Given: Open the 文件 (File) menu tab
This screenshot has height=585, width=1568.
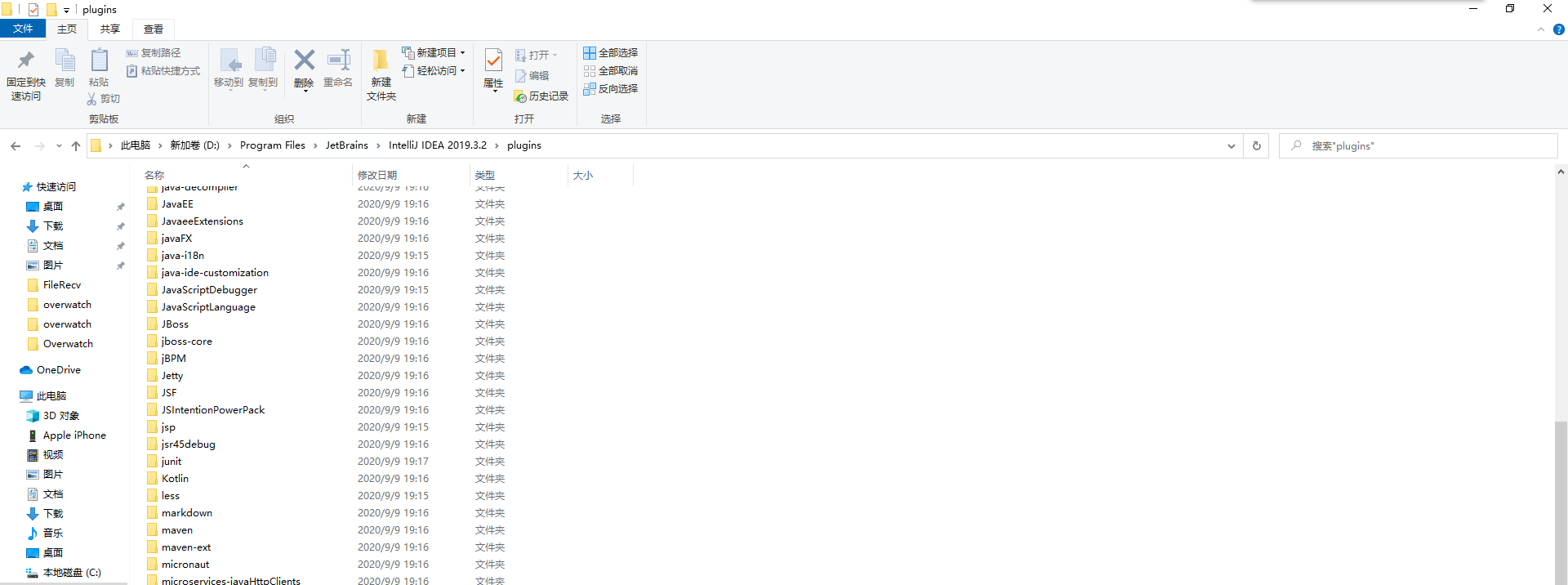Looking at the screenshot, I should [23, 29].
